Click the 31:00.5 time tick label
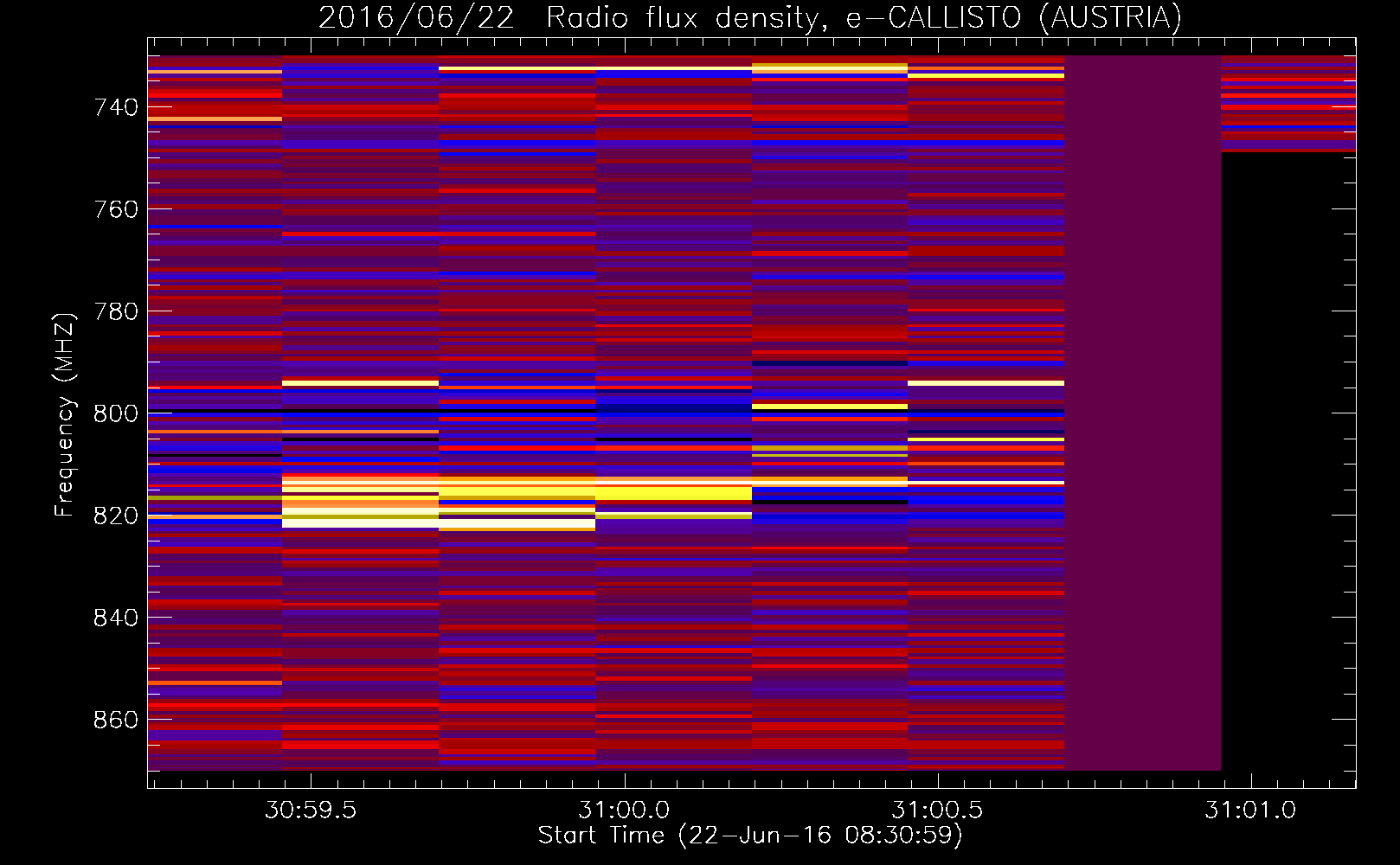Image resolution: width=1400 pixels, height=865 pixels. coord(937,811)
